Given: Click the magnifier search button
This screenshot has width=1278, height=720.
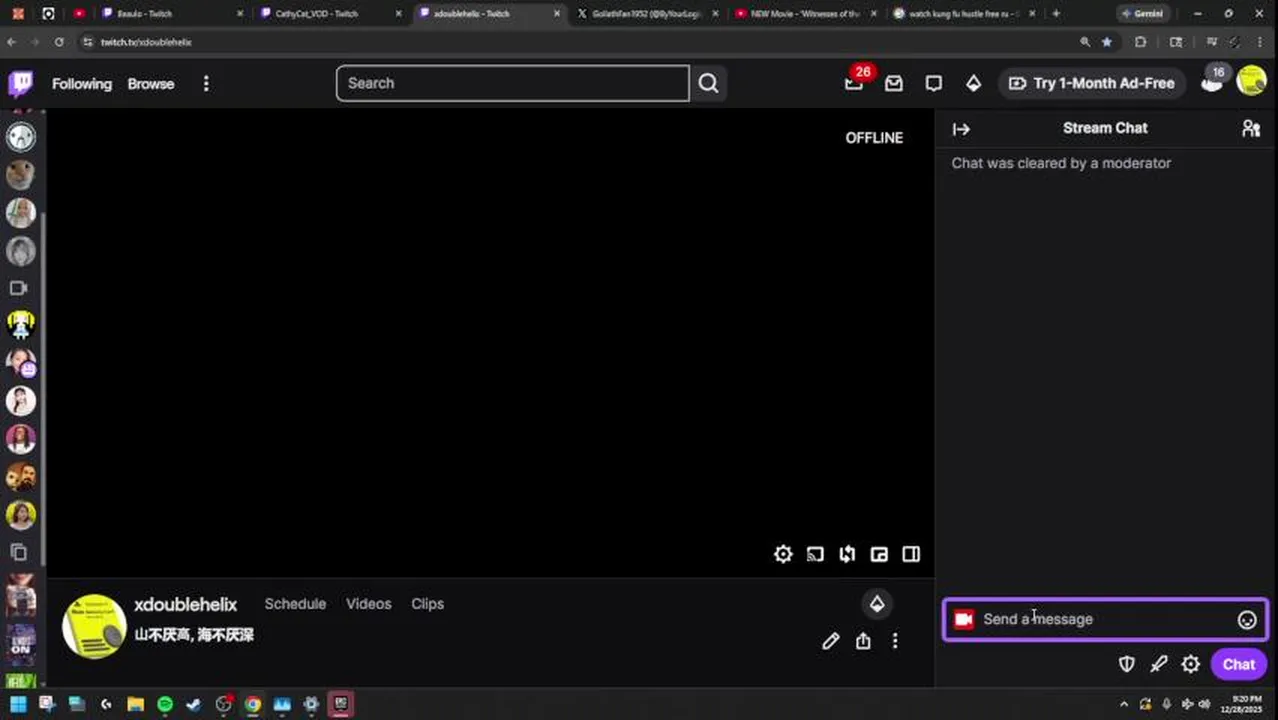Looking at the screenshot, I should (708, 83).
